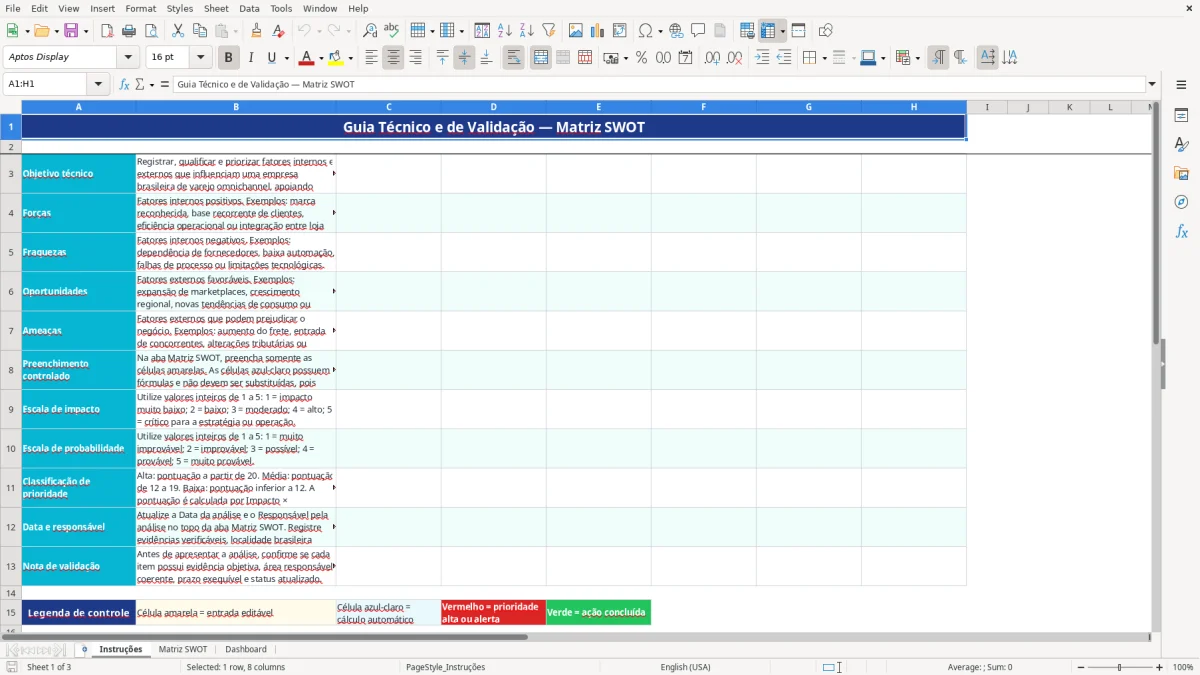Toggle Center Horizontally alignment

click(393, 57)
